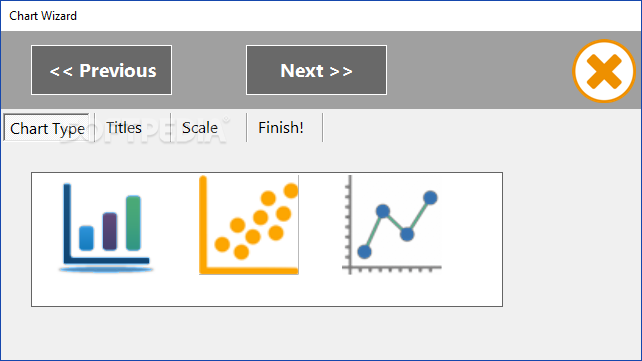Select the bar chart type icon
This screenshot has width=642, height=361.
point(106,228)
